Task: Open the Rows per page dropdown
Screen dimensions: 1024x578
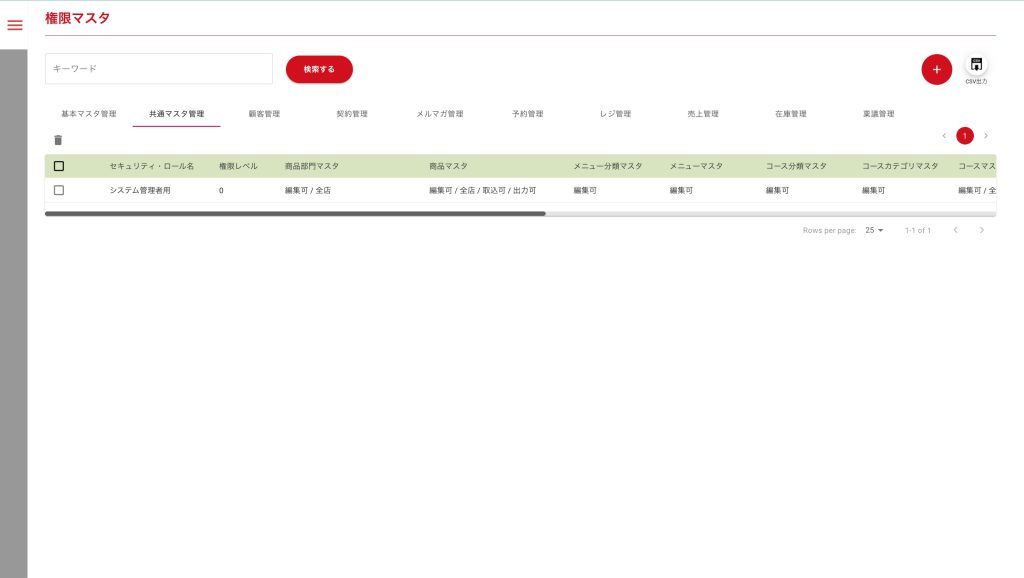Action: (874, 230)
